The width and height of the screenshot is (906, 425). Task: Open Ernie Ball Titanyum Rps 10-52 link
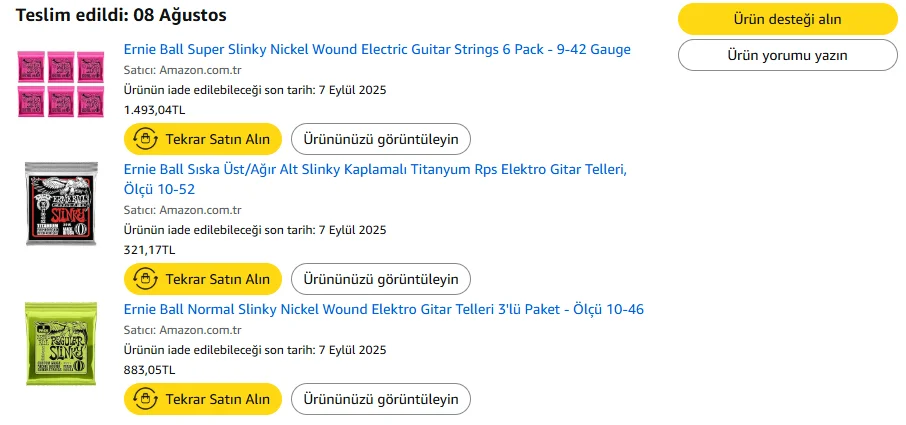click(x=375, y=169)
